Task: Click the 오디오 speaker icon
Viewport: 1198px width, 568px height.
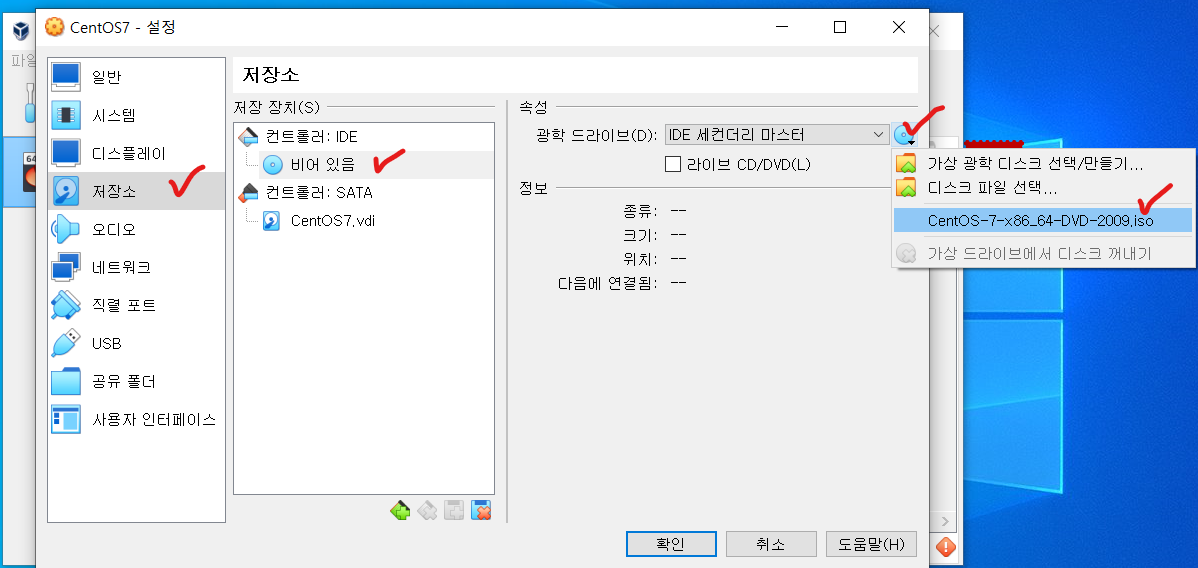Action: [x=66, y=229]
